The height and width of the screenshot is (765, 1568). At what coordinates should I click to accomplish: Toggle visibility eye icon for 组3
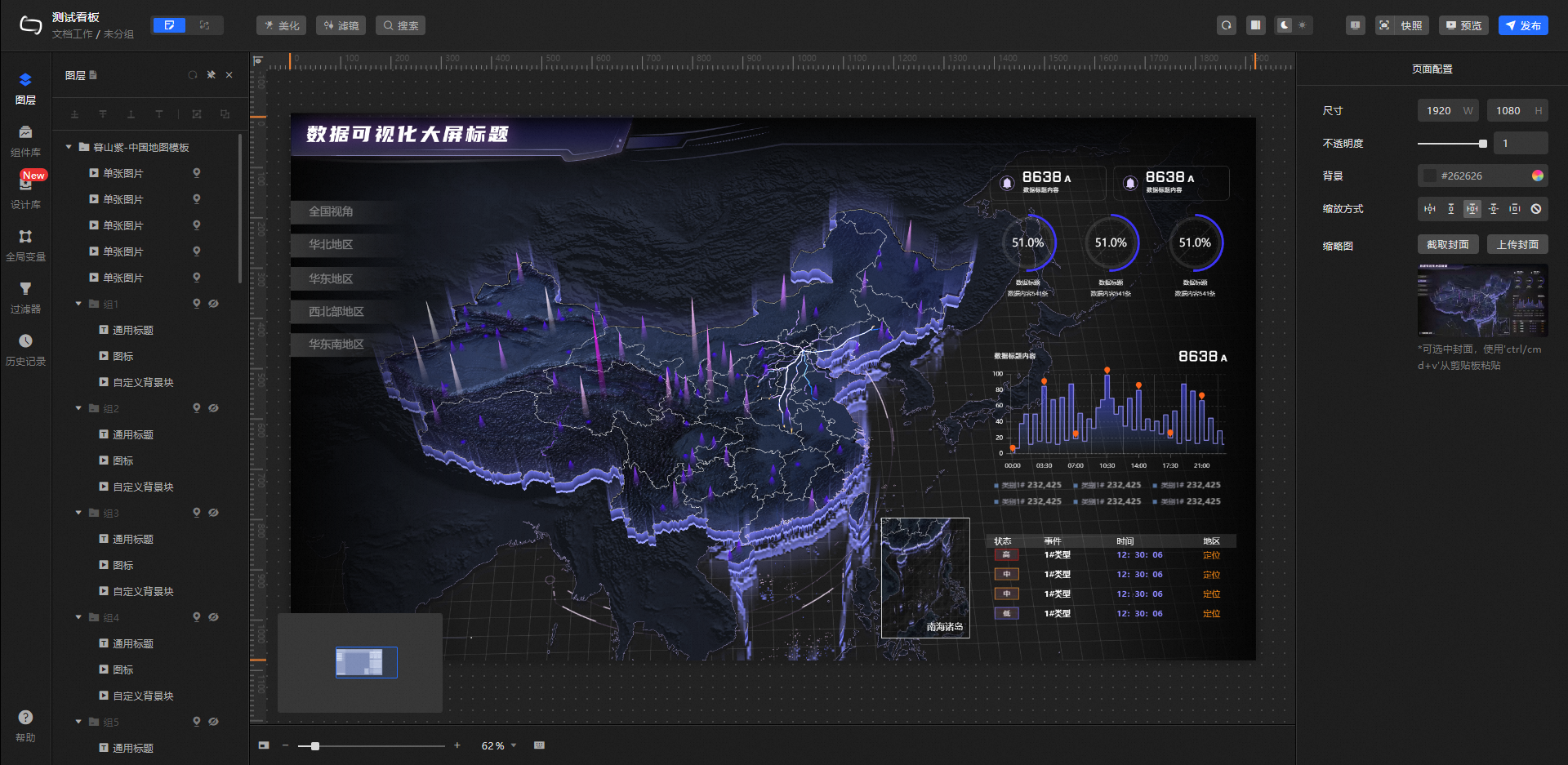coord(213,513)
